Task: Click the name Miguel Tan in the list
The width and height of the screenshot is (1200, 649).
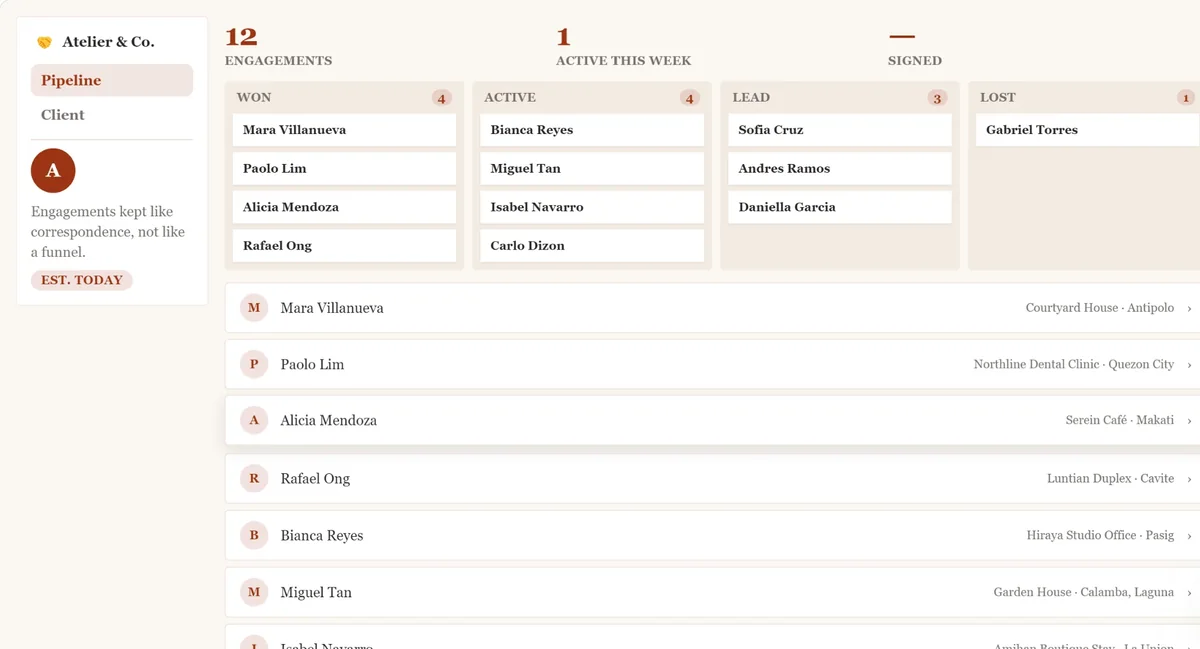Action: [x=316, y=592]
